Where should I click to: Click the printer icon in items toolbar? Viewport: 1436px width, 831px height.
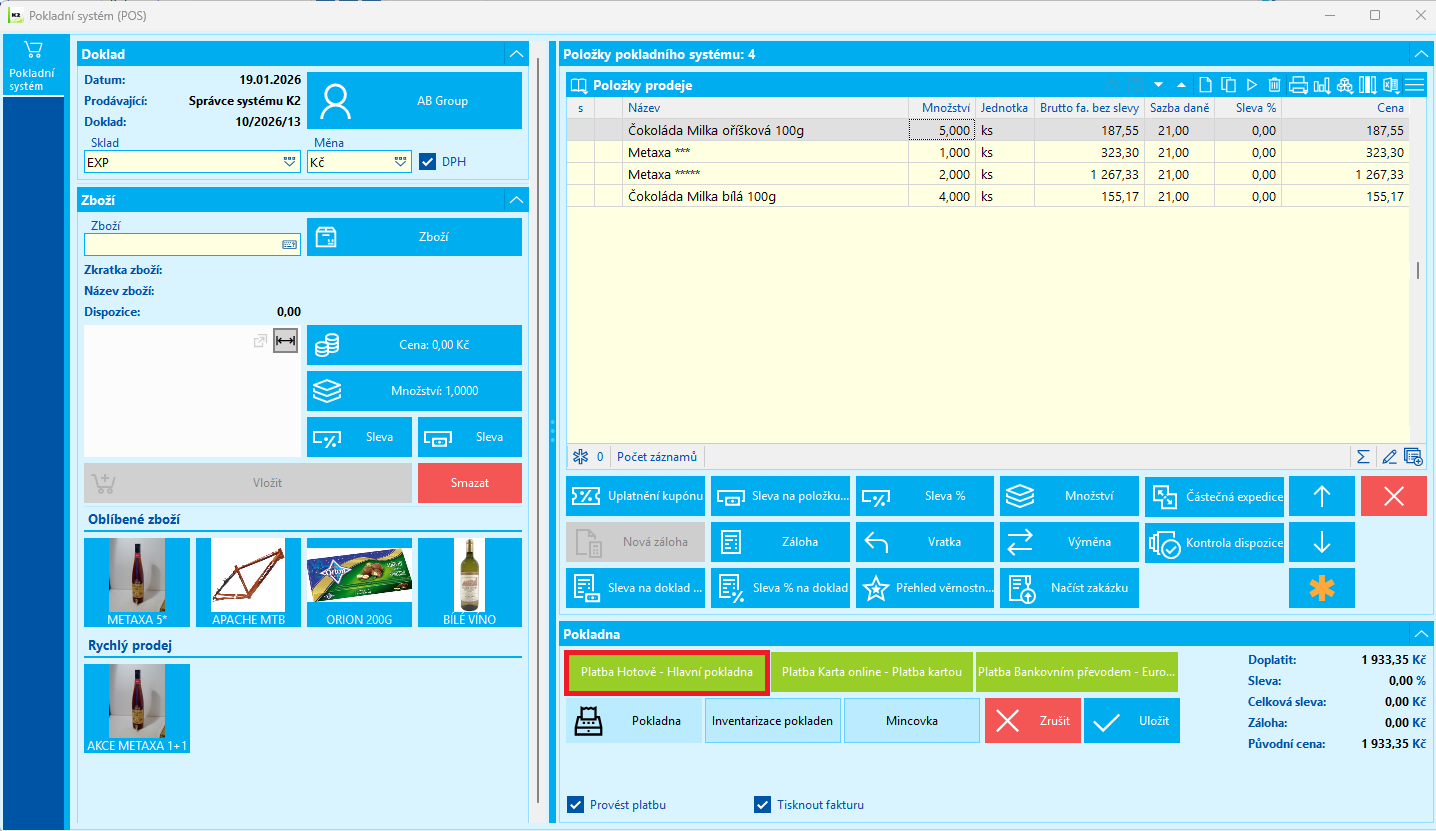1298,85
